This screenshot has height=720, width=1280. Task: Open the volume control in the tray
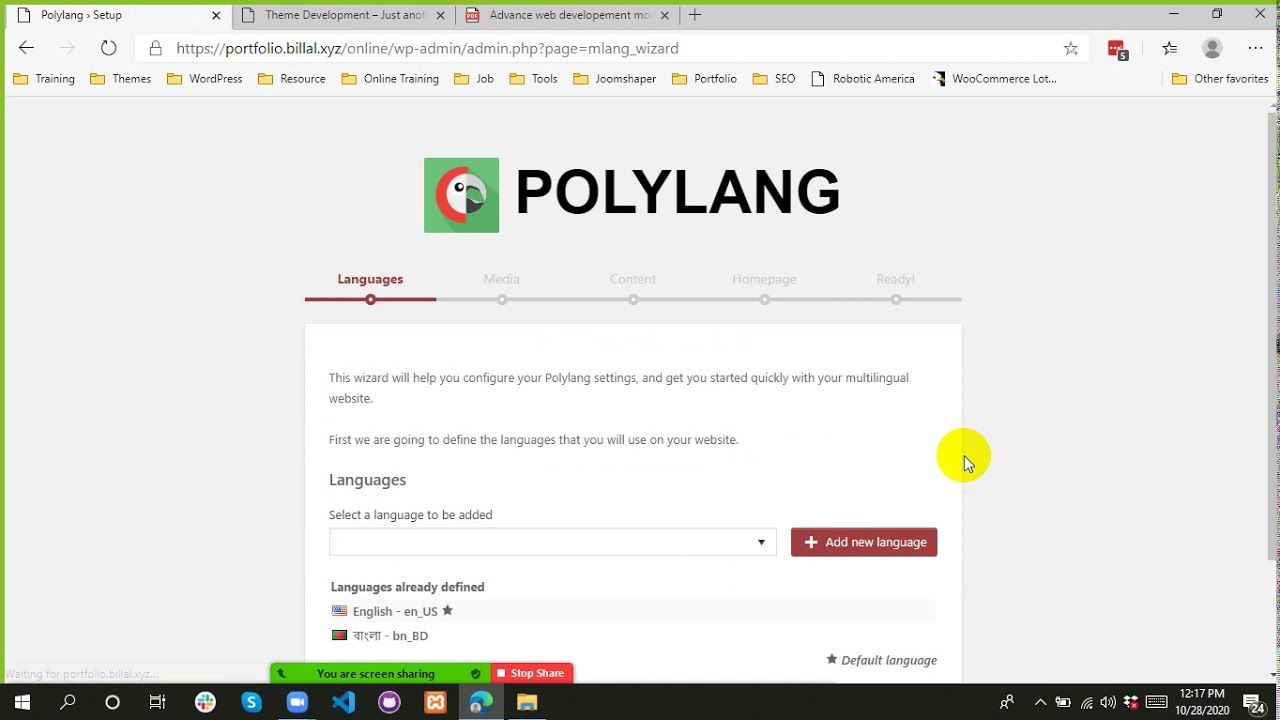[x=1108, y=702]
